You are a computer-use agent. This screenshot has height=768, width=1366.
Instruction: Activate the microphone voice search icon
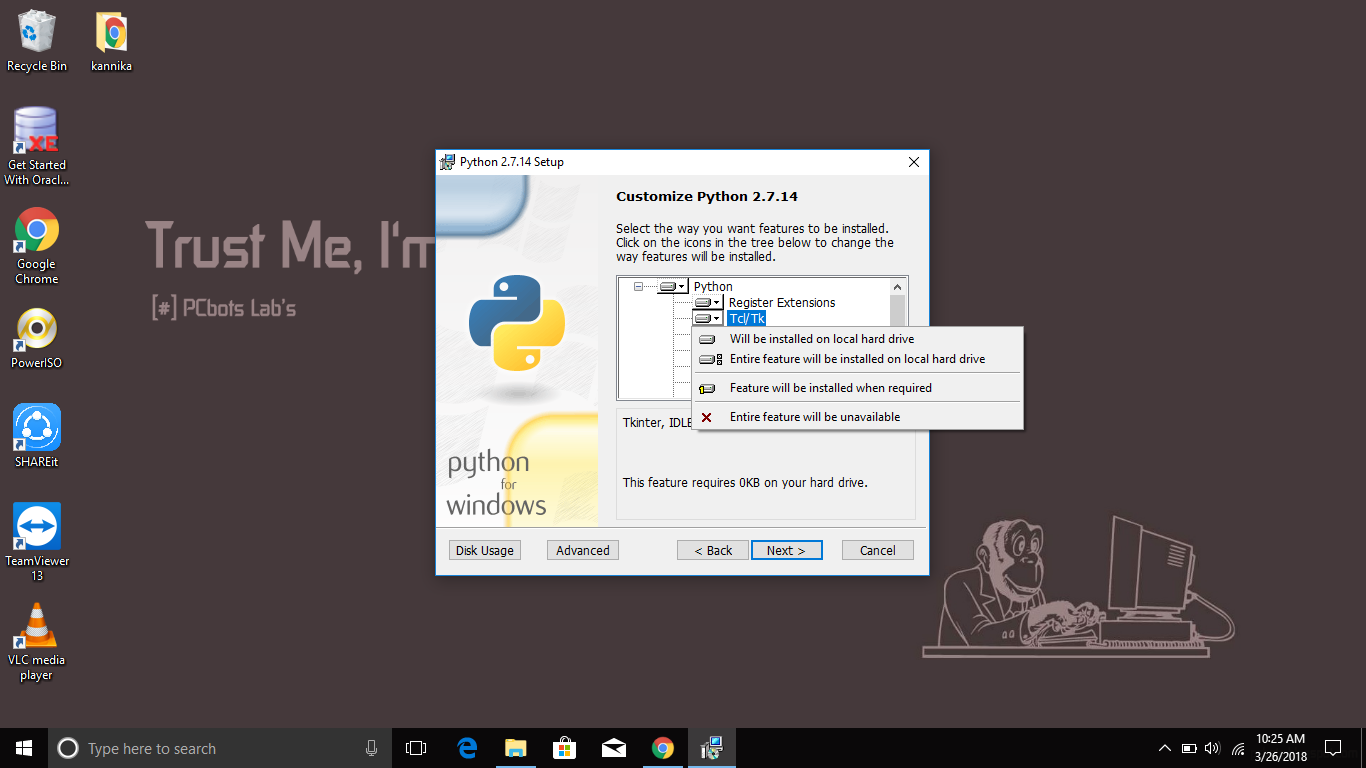[x=372, y=748]
